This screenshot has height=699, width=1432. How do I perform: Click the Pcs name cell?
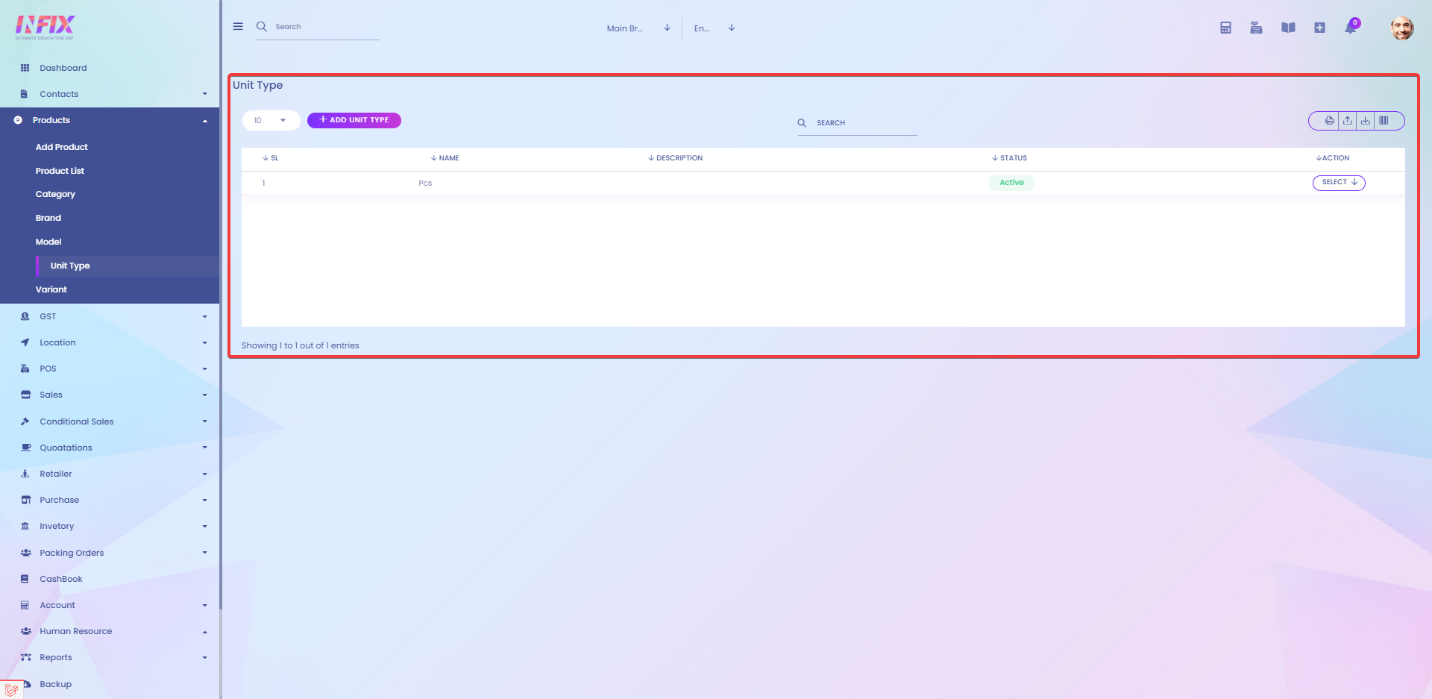425,183
